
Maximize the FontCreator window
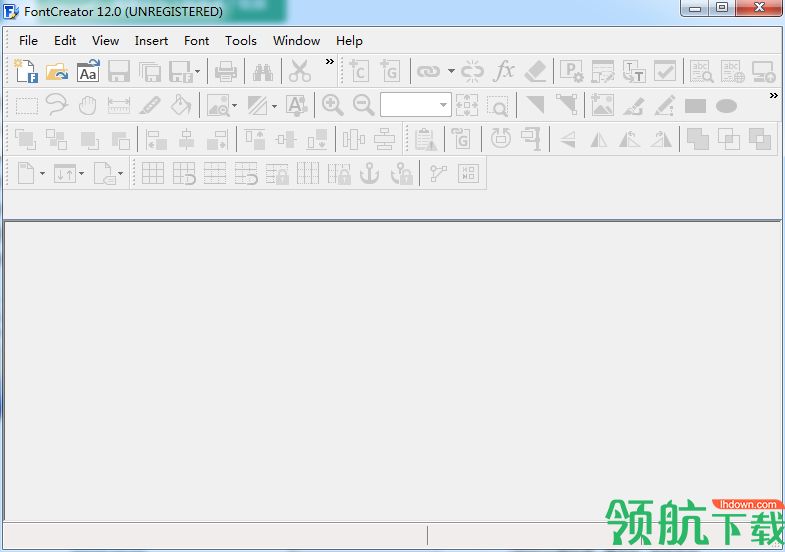coord(722,8)
